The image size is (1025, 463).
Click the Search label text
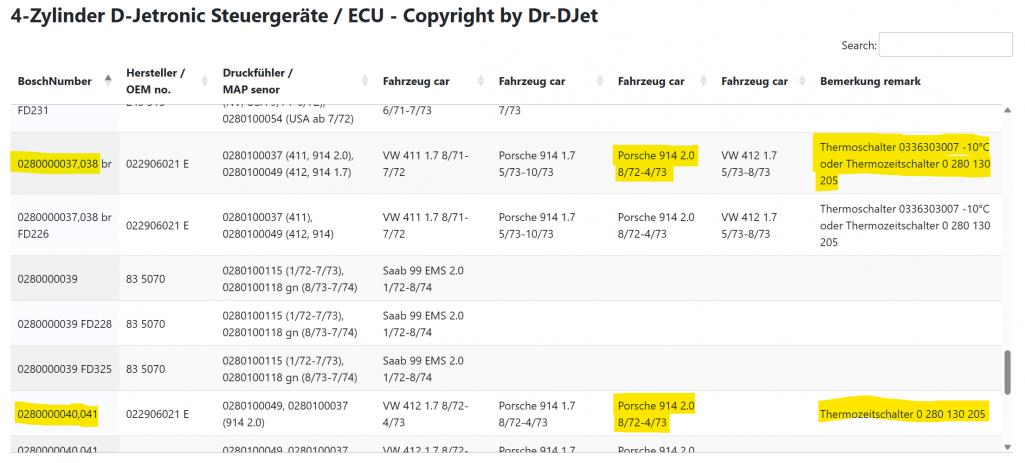point(858,46)
